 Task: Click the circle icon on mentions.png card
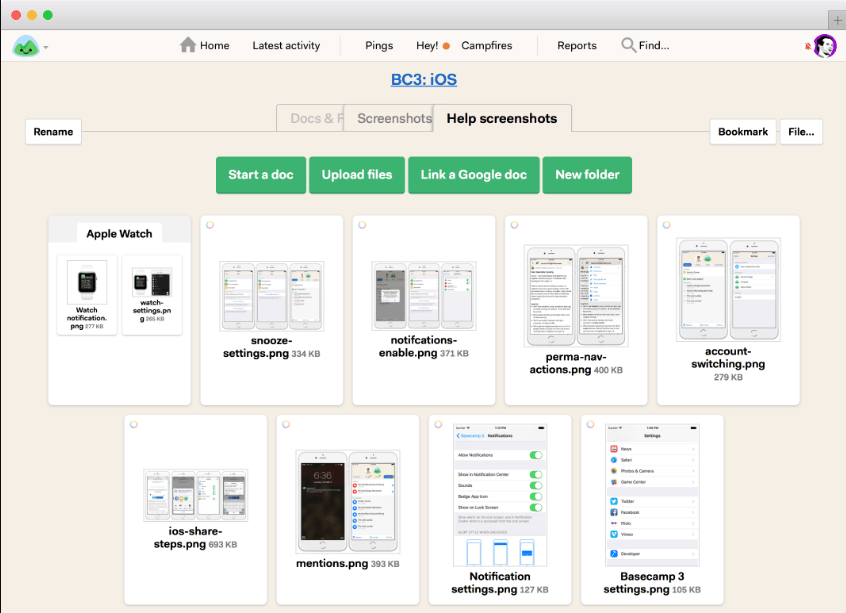pos(286,425)
